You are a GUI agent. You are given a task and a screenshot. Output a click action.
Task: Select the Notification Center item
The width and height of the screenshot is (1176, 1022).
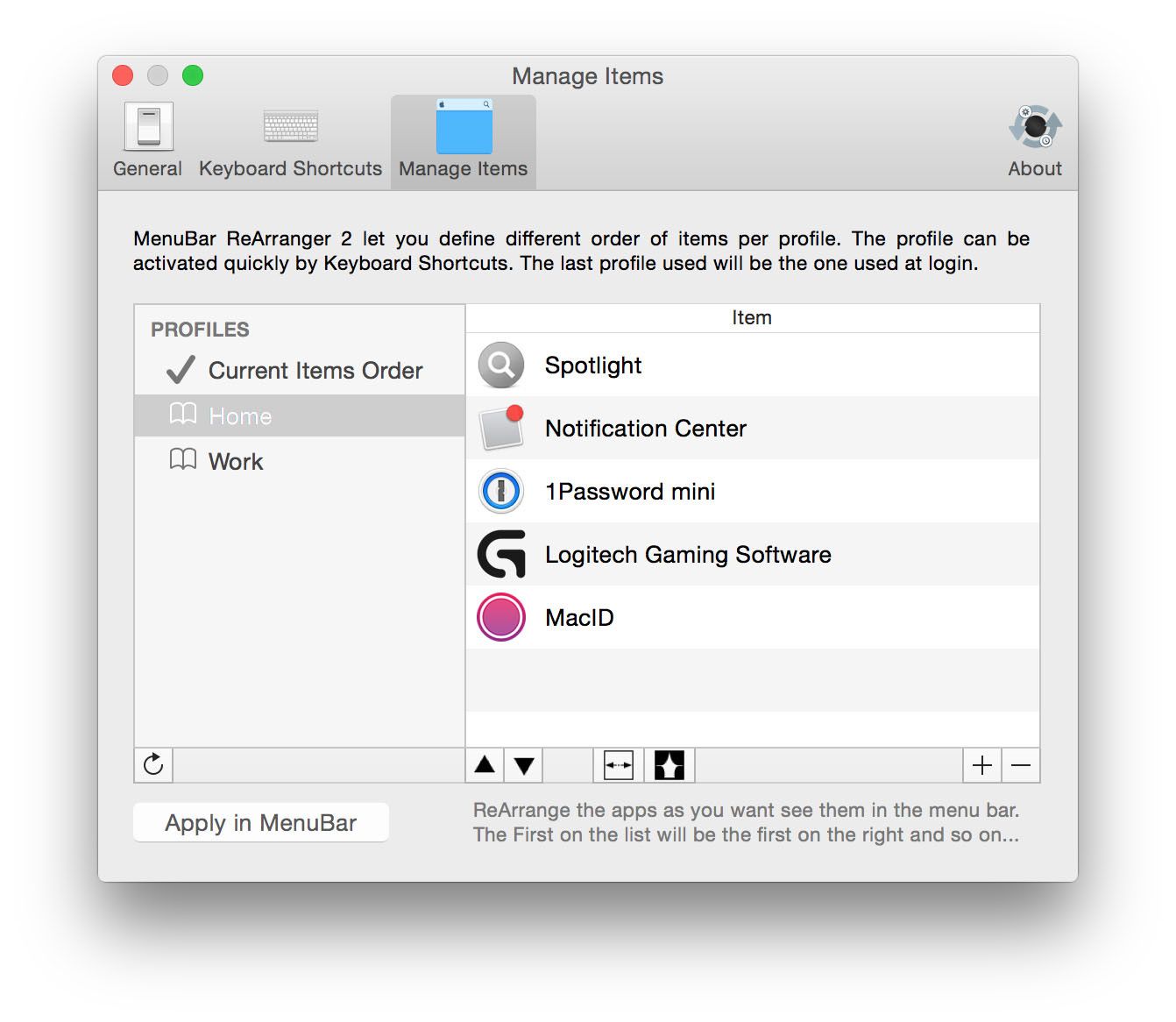pos(646,429)
